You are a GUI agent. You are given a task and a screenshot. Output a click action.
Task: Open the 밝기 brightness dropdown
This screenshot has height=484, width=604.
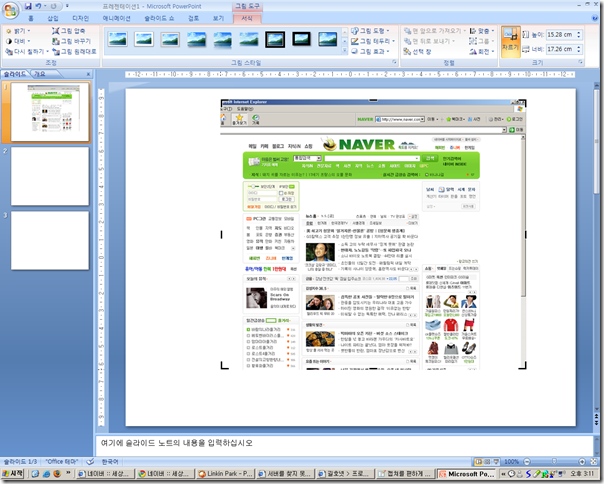coord(18,31)
